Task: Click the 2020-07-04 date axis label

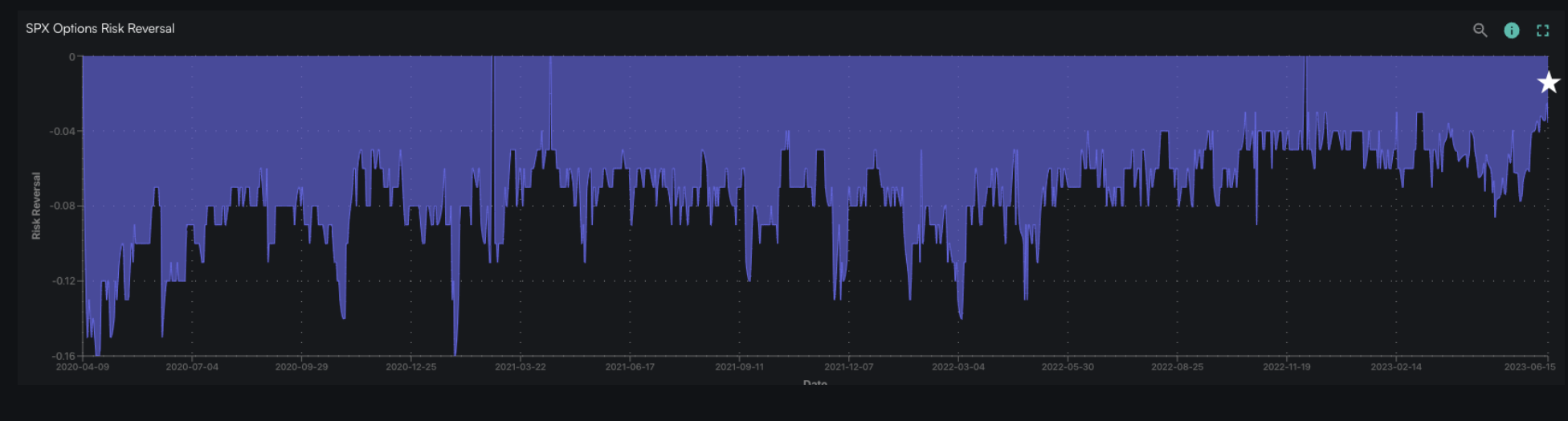Action: tap(192, 366)
